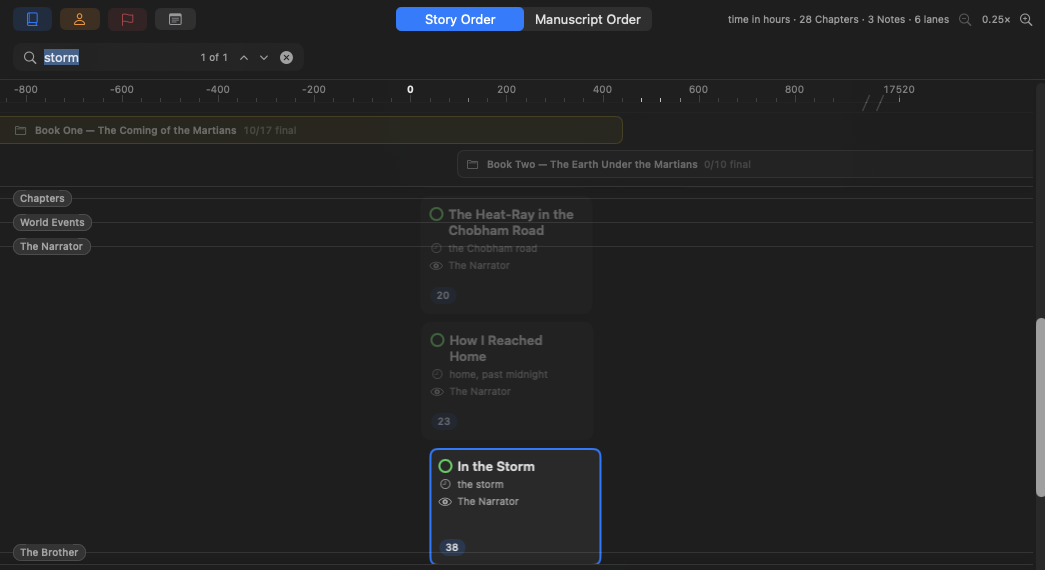The height and width of the screenshot is (570, 1045).
Task: Select The Narrator lane label
Action: (51, 246)
